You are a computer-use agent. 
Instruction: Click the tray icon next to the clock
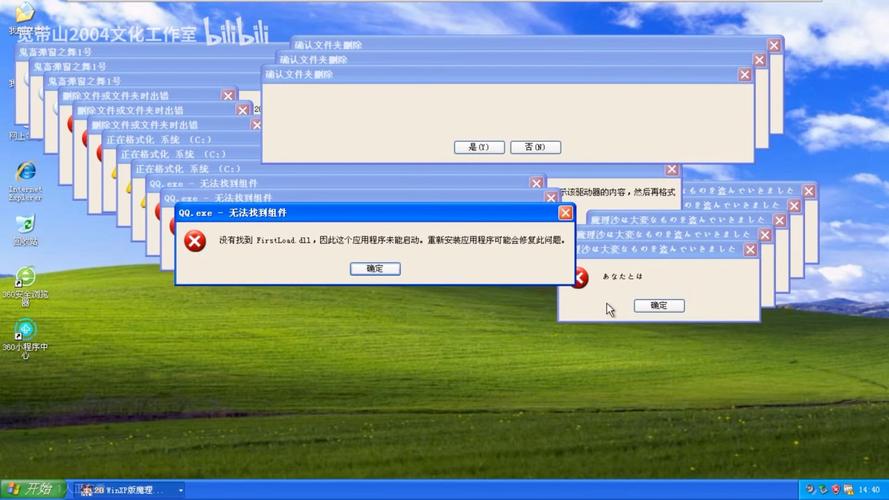[849, 490]
